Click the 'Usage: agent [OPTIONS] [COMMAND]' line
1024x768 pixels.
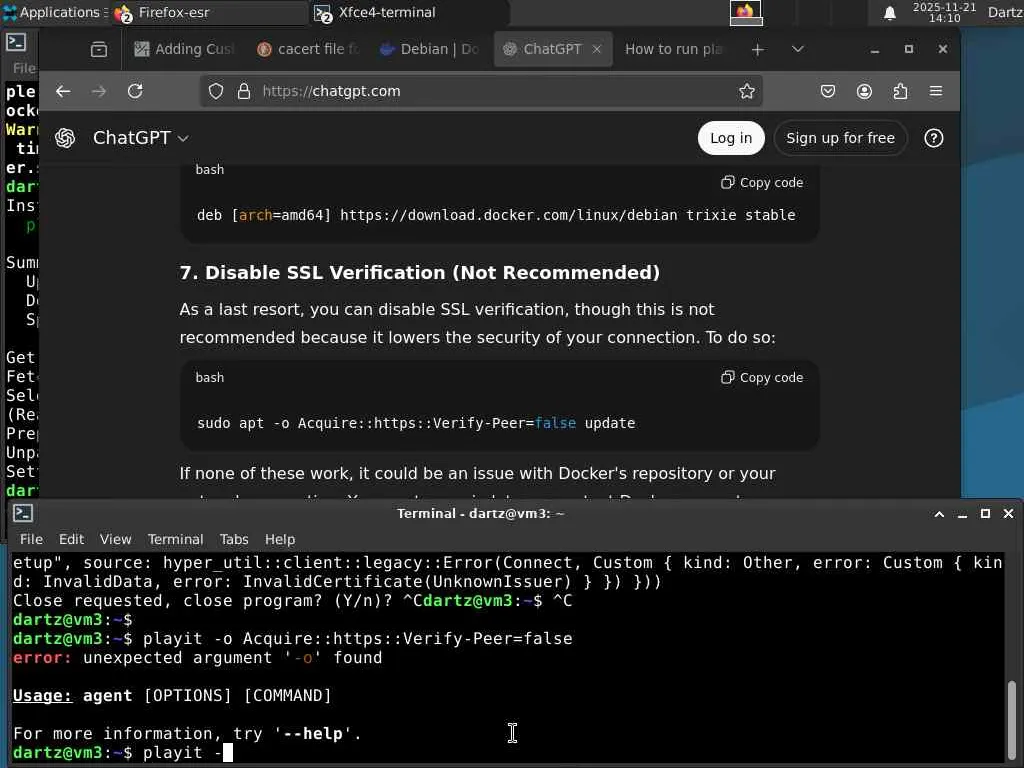172,696
